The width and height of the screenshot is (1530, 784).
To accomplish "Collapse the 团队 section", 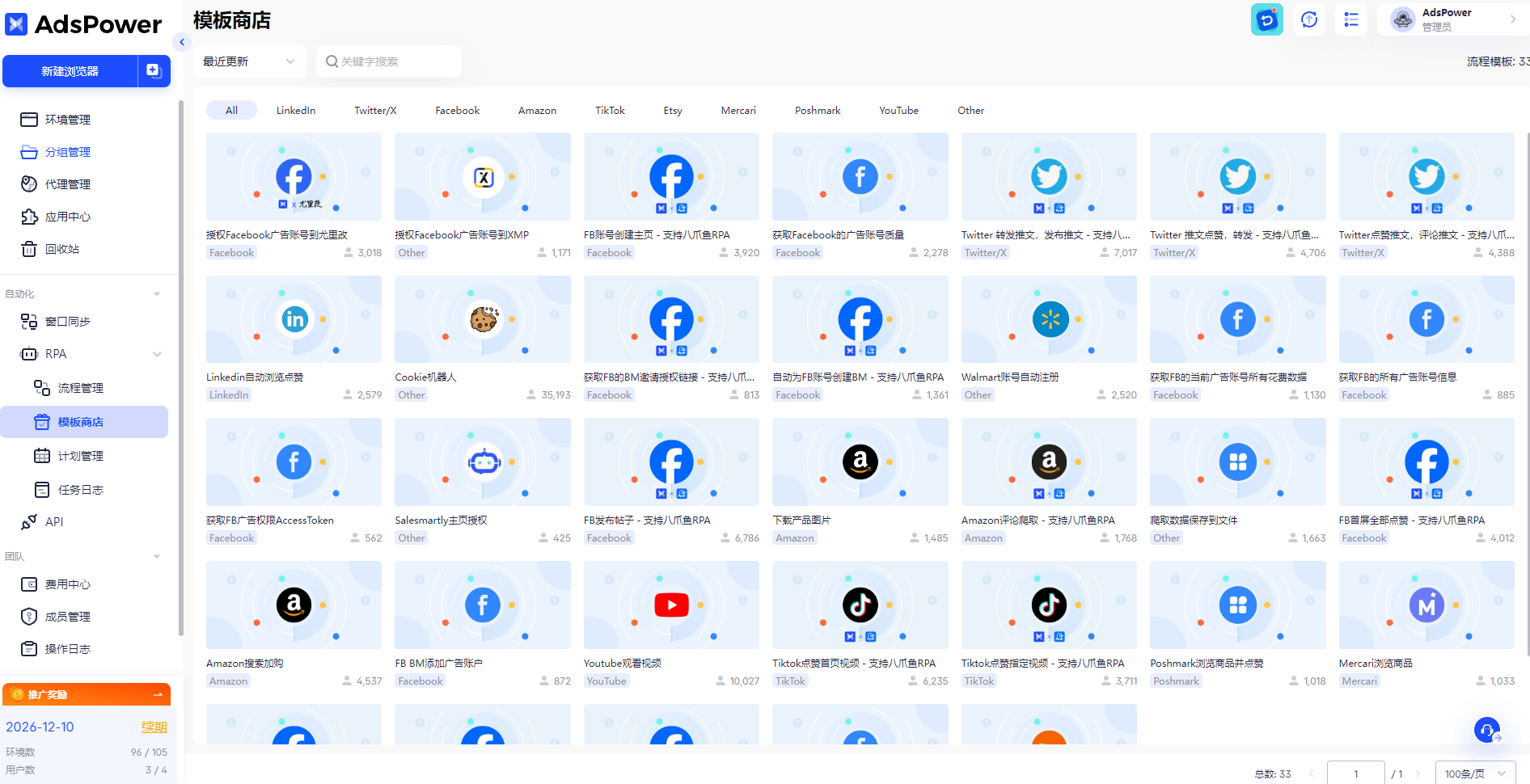I will pos(157,557).
